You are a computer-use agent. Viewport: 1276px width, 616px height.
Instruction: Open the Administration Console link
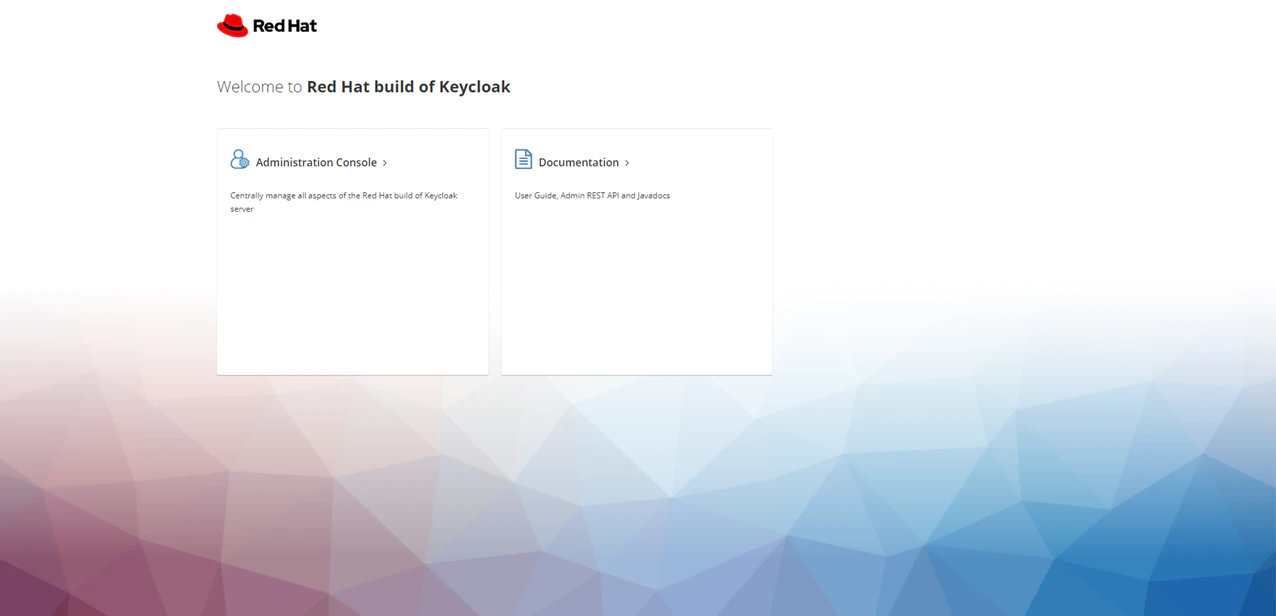[x=316, y=162]
